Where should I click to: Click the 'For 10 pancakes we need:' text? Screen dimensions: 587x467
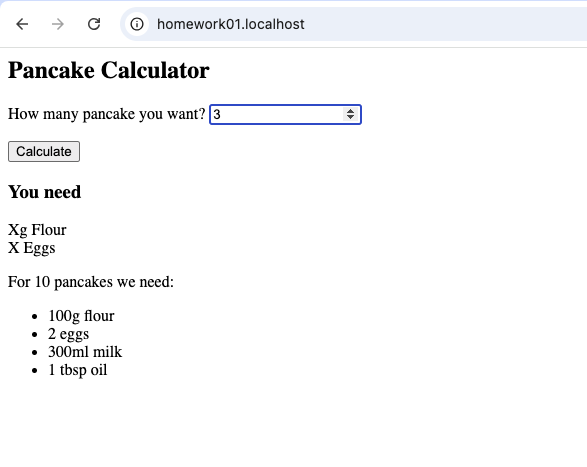pyautogui.click(x=91, y=282)
